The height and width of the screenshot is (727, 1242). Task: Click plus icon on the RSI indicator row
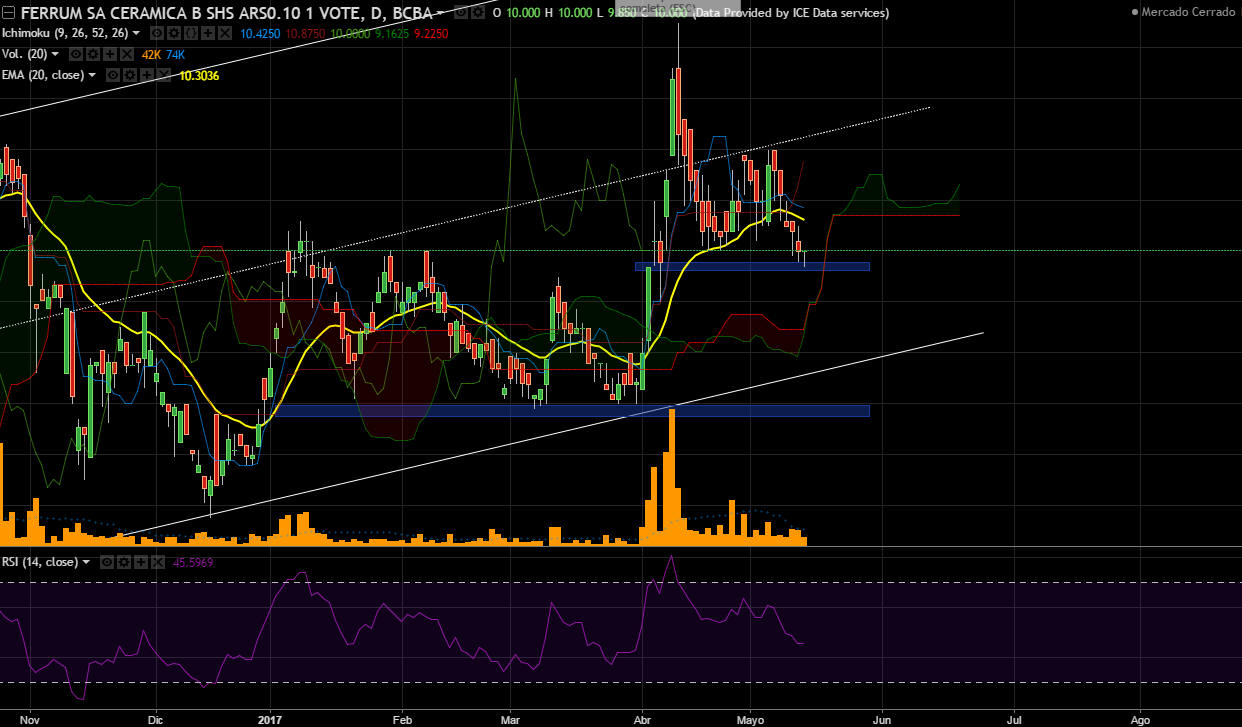tap(141, 562)
